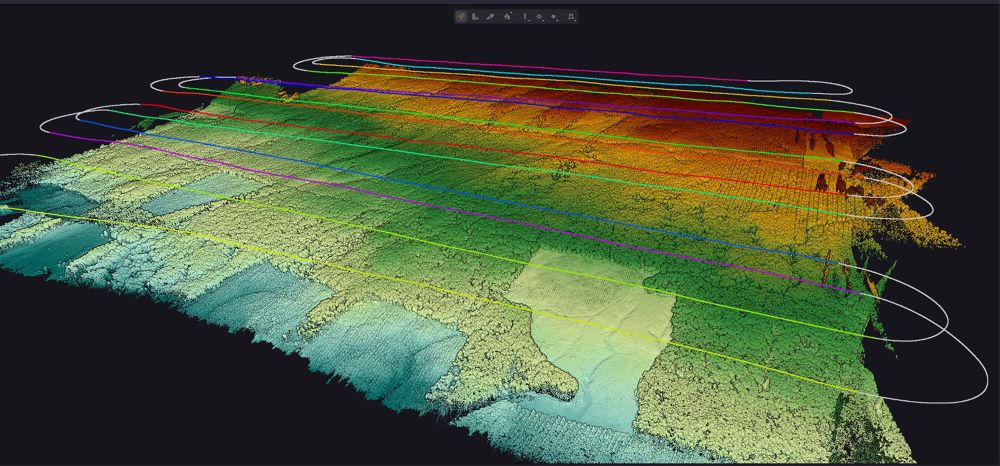
Task: Select the dark tree cluster at right edge
Action: coord(830,182)
